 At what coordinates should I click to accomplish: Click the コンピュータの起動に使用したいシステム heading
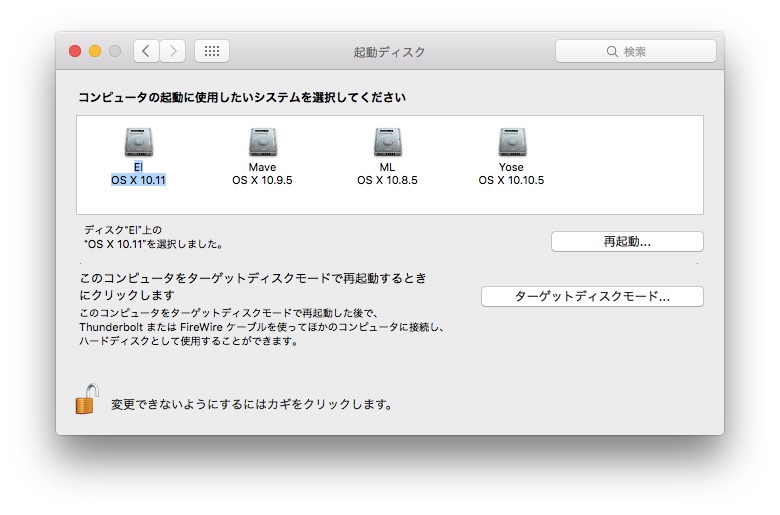tap(242, 97)
